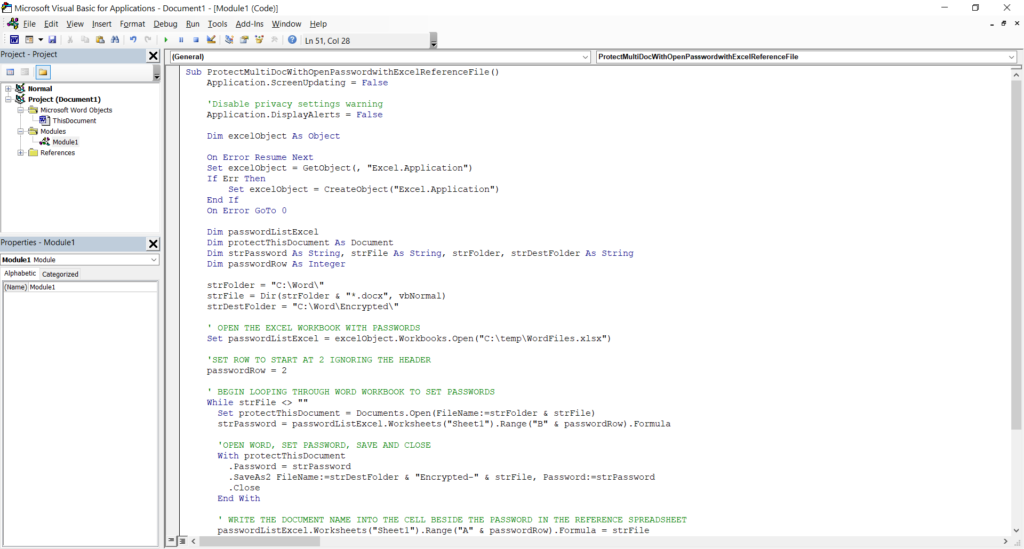The height and width of the screenshot is (549, 1024).
Task: Toggle Procedure View button at code window bottom
Action: (172, 541)
